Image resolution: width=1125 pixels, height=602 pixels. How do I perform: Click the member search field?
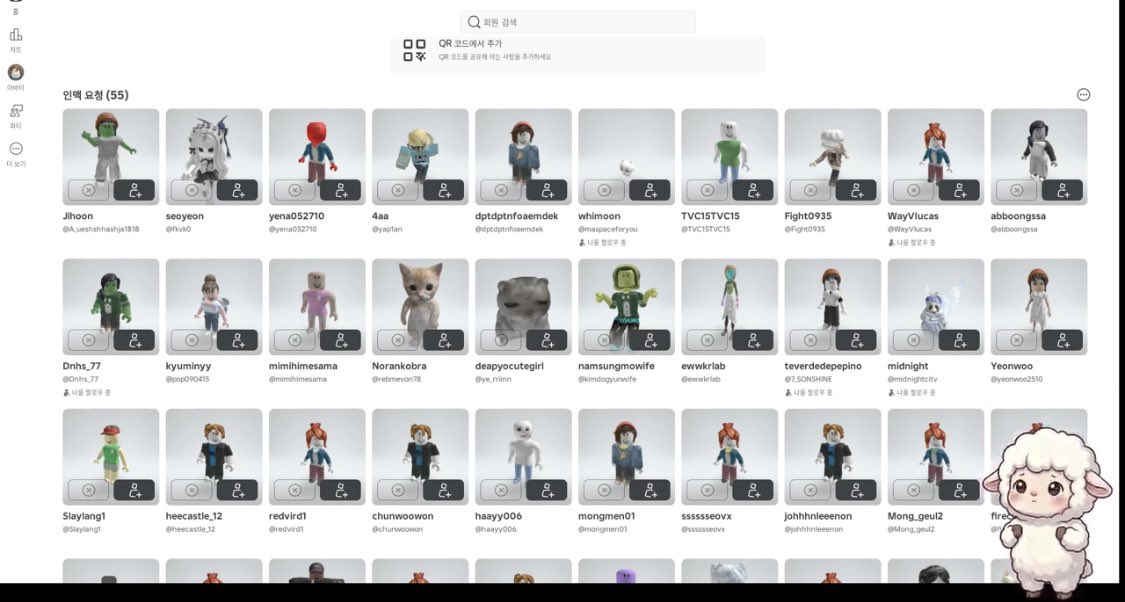click(x=578, y=22)
